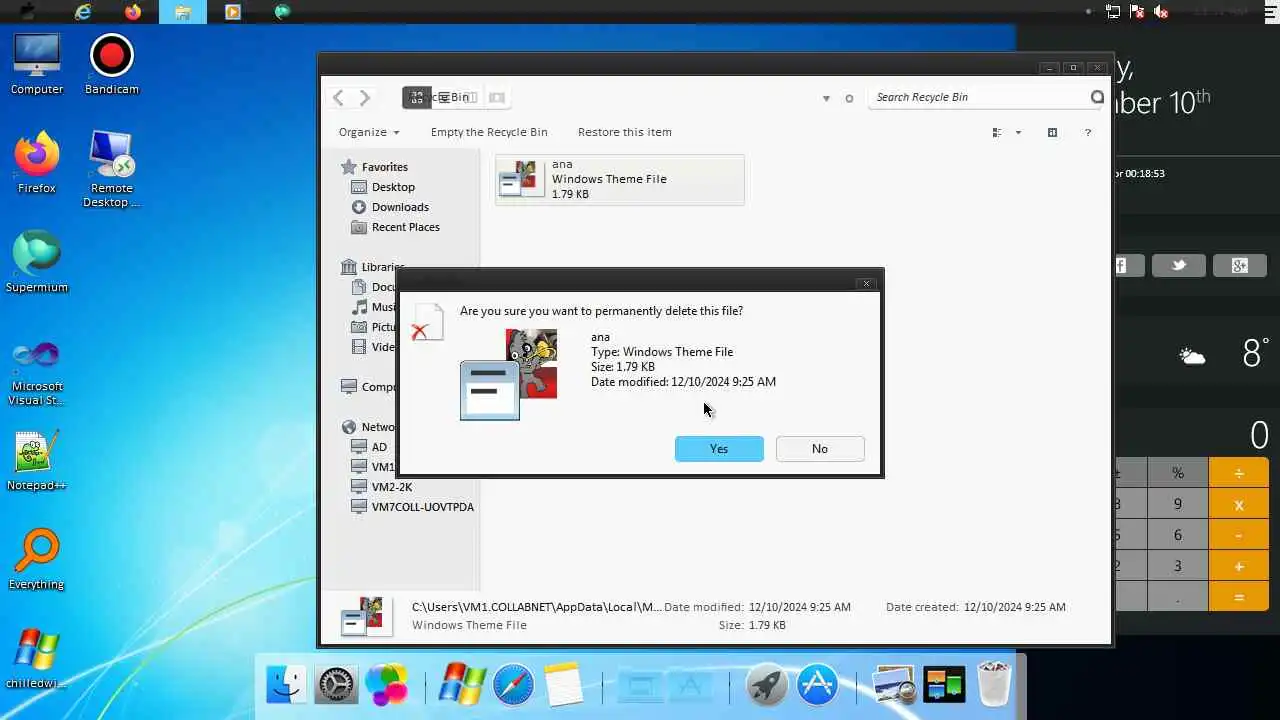Open the Computer desktop icon

[x=37, y=62]
